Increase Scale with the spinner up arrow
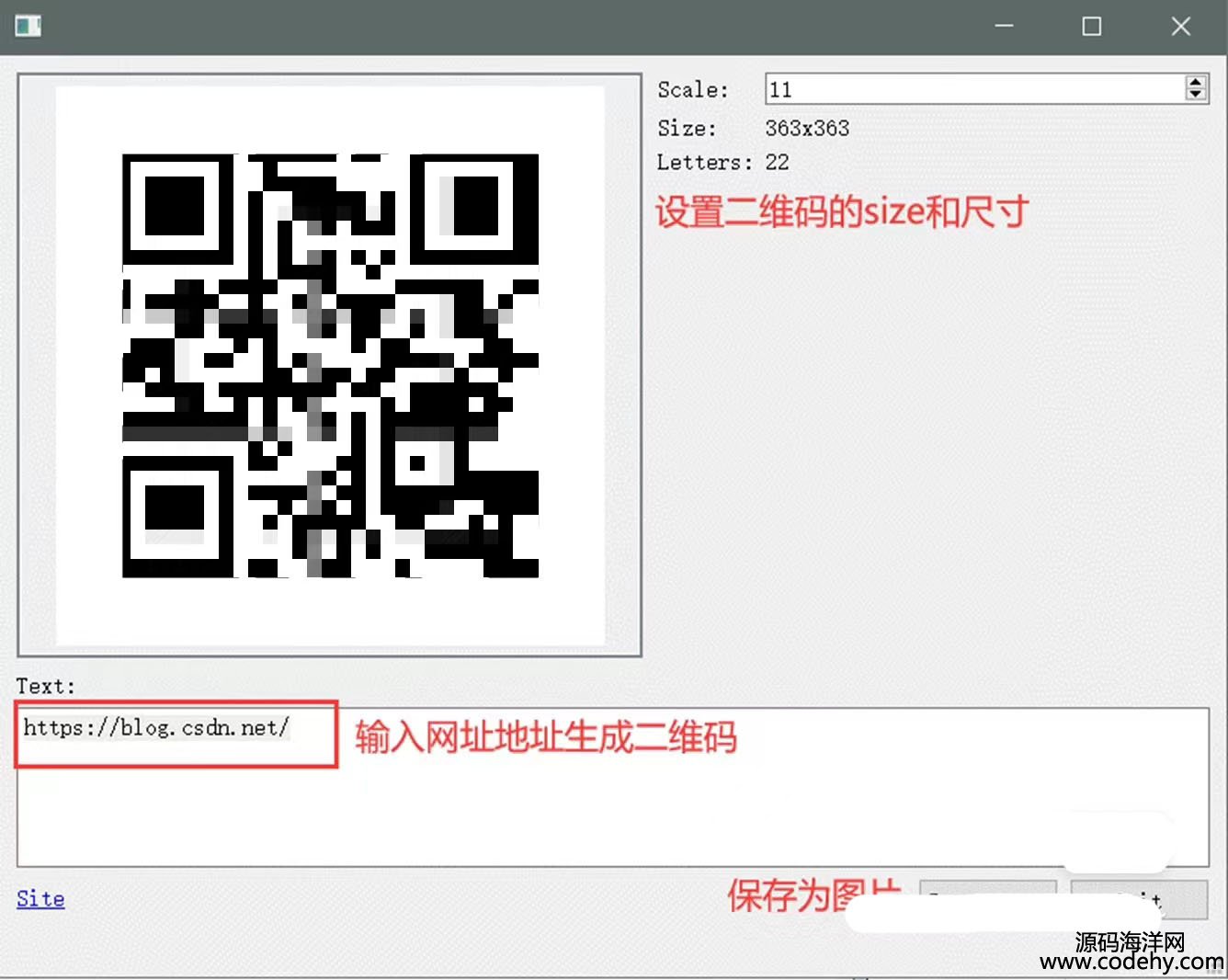 [1195, 82]
